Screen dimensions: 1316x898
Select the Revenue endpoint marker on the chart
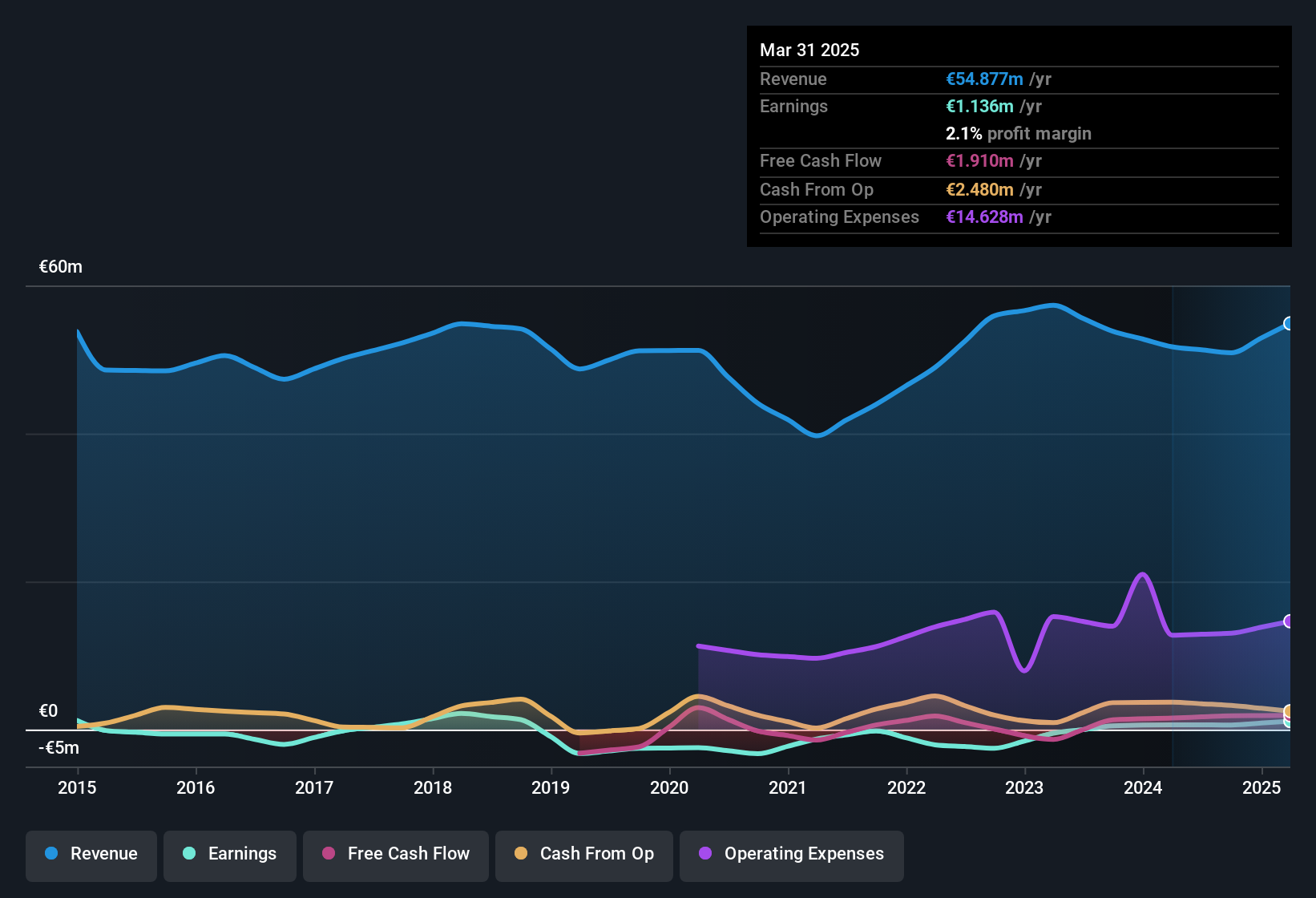pos(1289,323)
